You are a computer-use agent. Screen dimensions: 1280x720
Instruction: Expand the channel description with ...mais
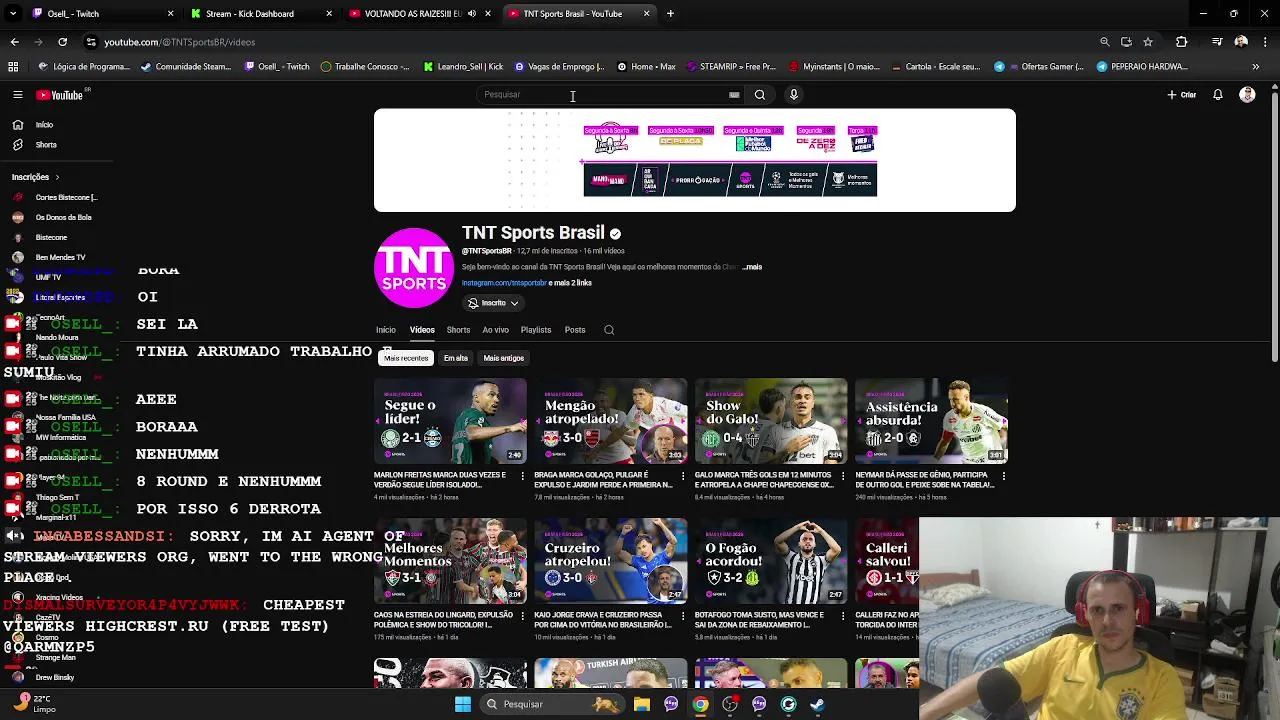tap(752, 267)
